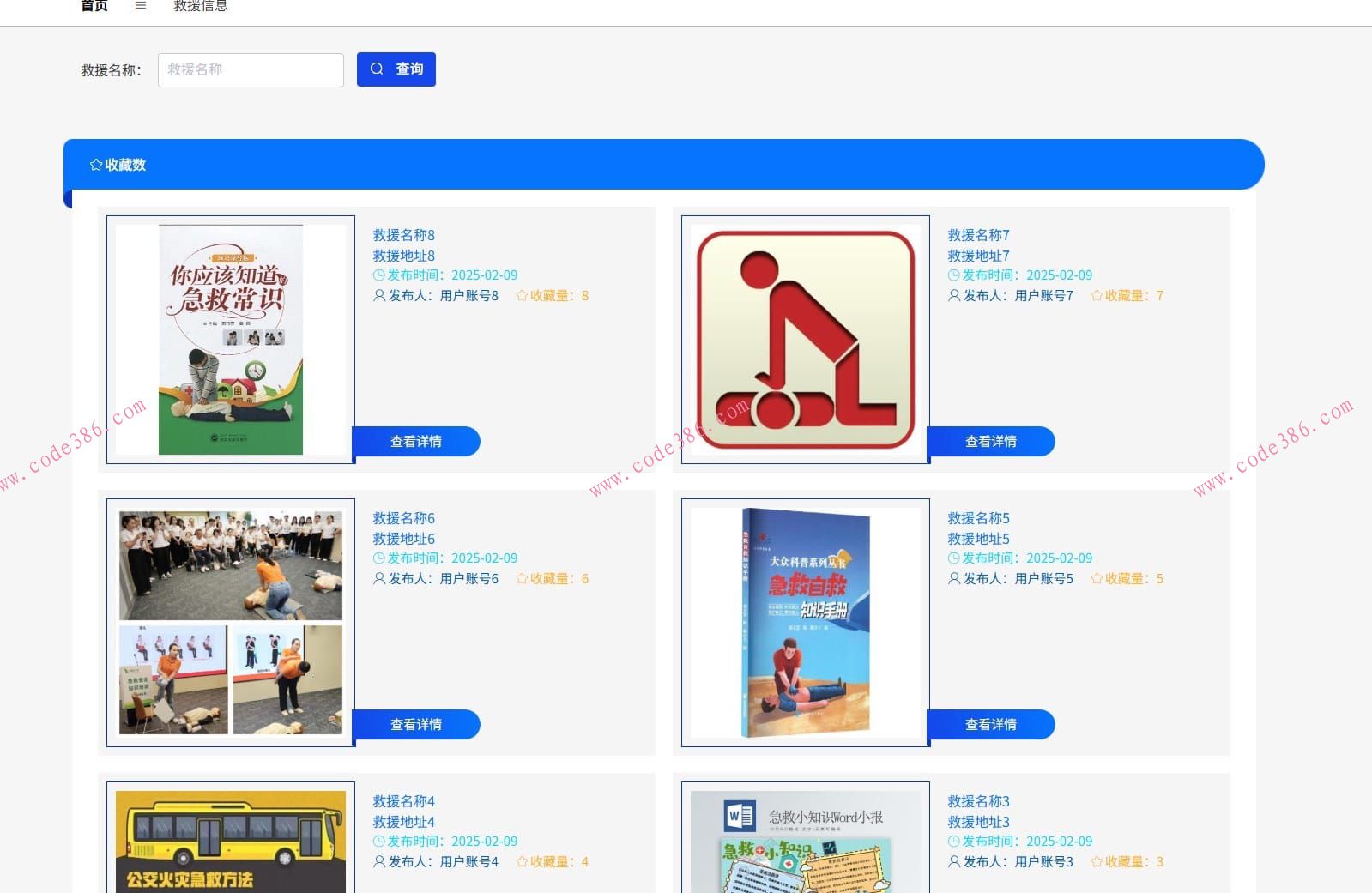Click the 救援名称5 title text
The width and height of the screenshot is (1372, 893).
coord(978,518)
